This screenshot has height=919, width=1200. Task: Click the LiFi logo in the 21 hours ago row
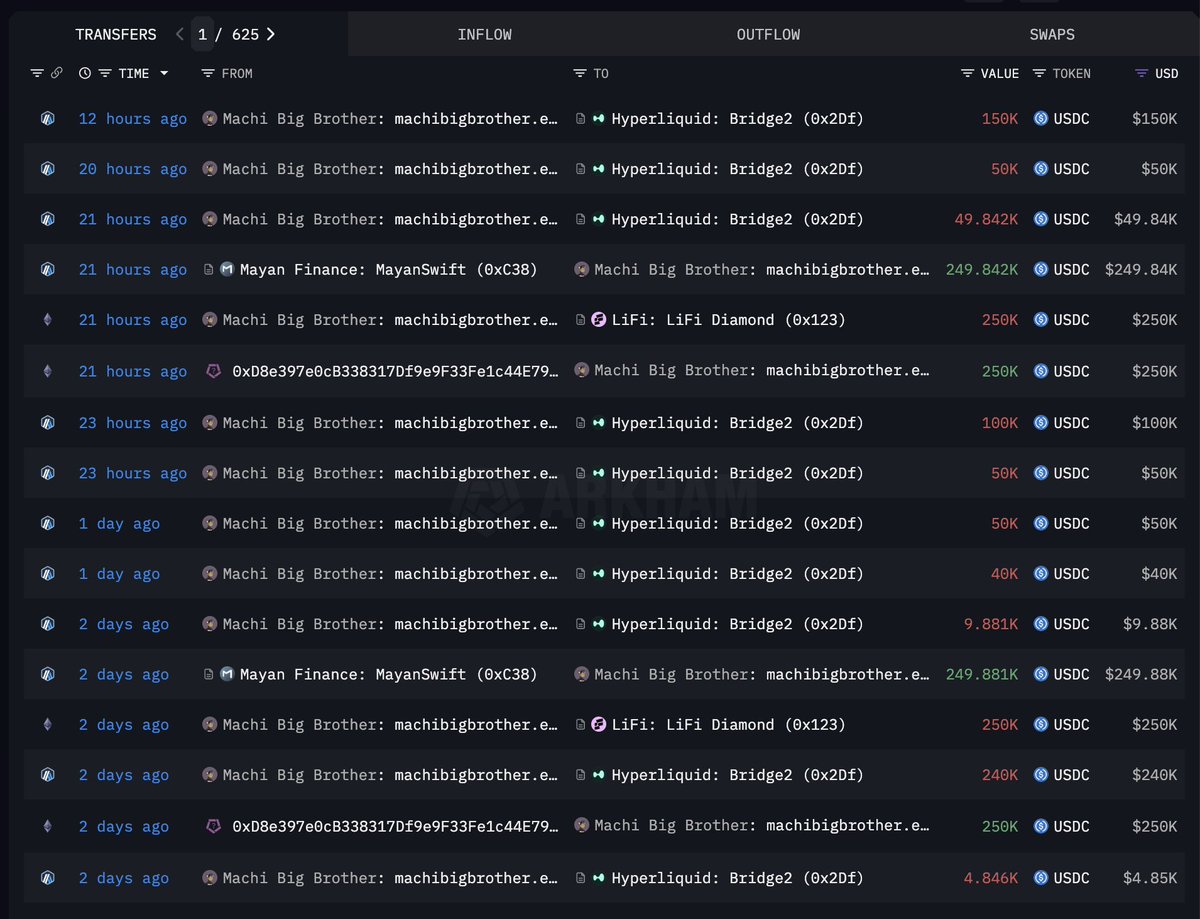599,320
